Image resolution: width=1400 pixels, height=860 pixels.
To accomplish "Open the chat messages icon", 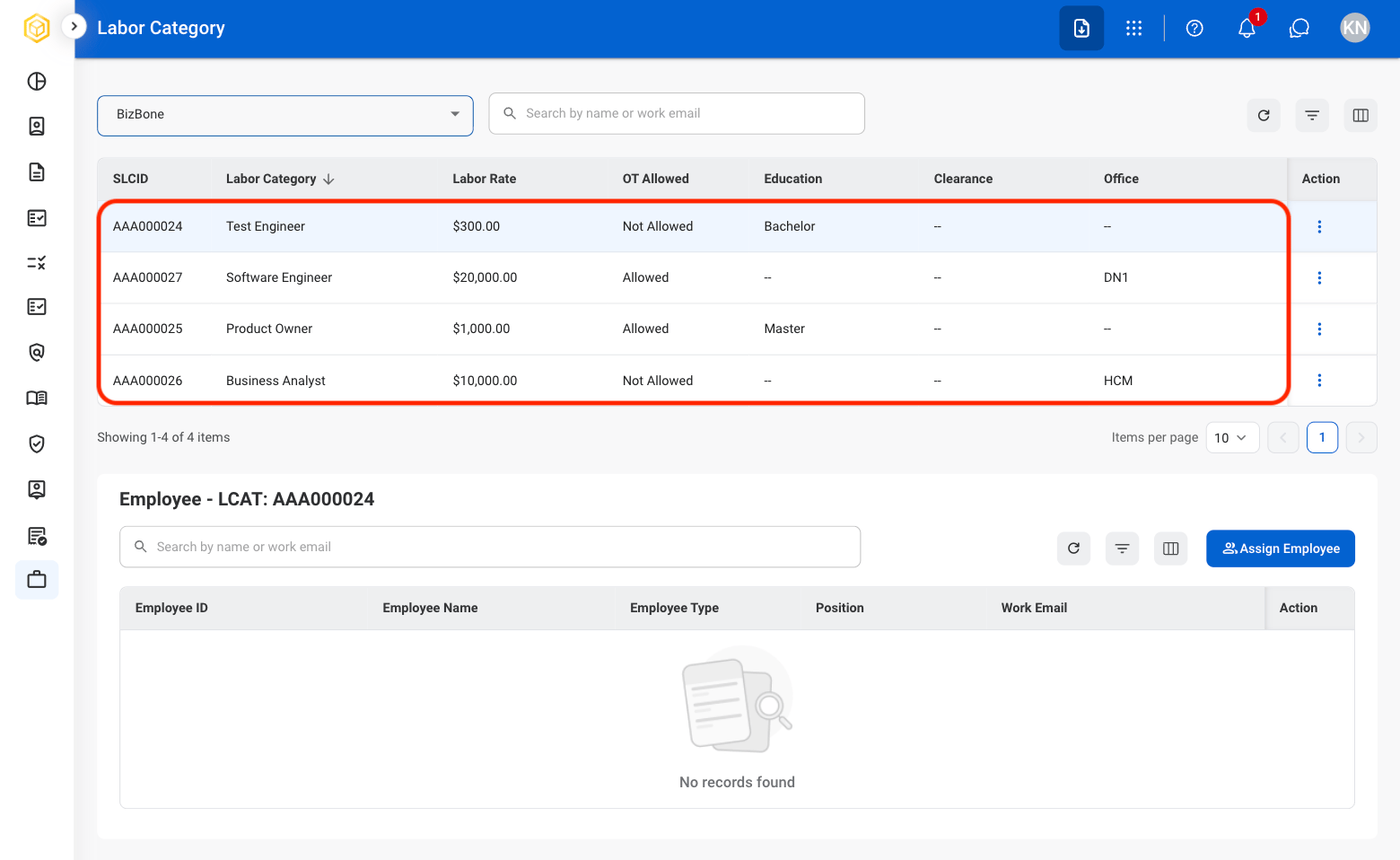I will point(1299,29).
